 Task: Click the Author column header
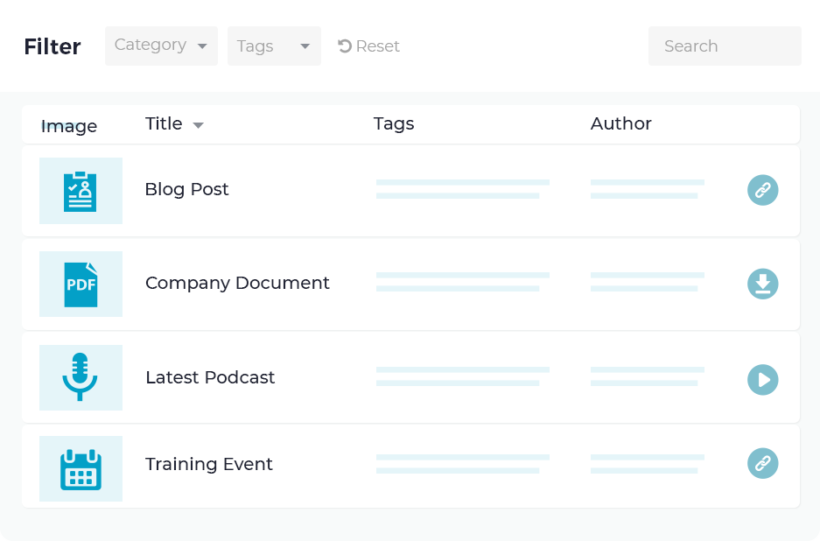point(621,123)
